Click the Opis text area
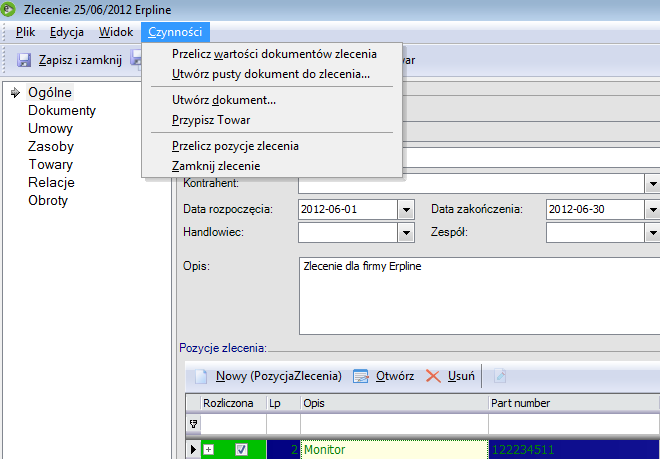This screenshot has height=459, width=660. click(x=479, y=296)
